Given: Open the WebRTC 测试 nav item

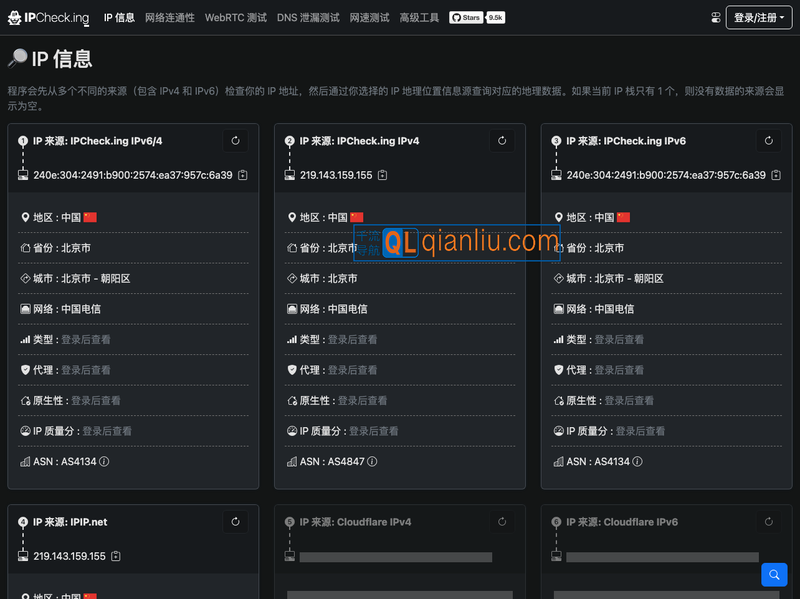Looking at the screenshot, I should point(235,18).
